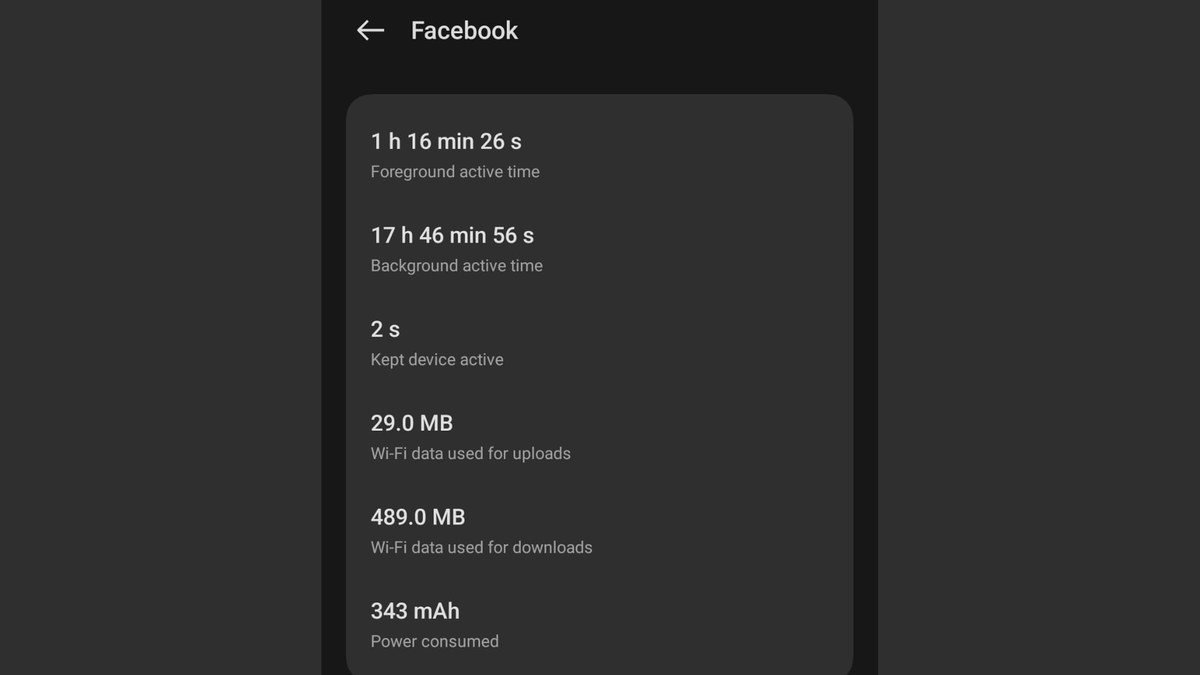The image size is (1200, 675).
Task: Tap the Background active time label text
Action: pos(456,265)
